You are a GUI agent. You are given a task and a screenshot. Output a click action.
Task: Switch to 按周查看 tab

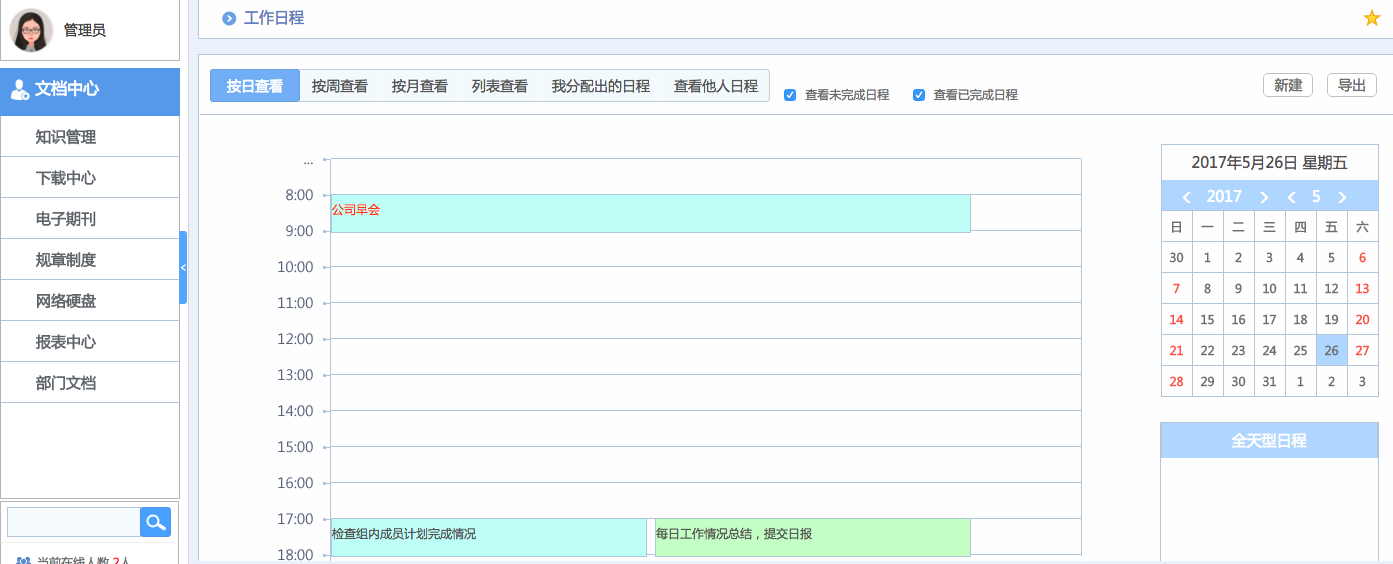click(339, 86)
